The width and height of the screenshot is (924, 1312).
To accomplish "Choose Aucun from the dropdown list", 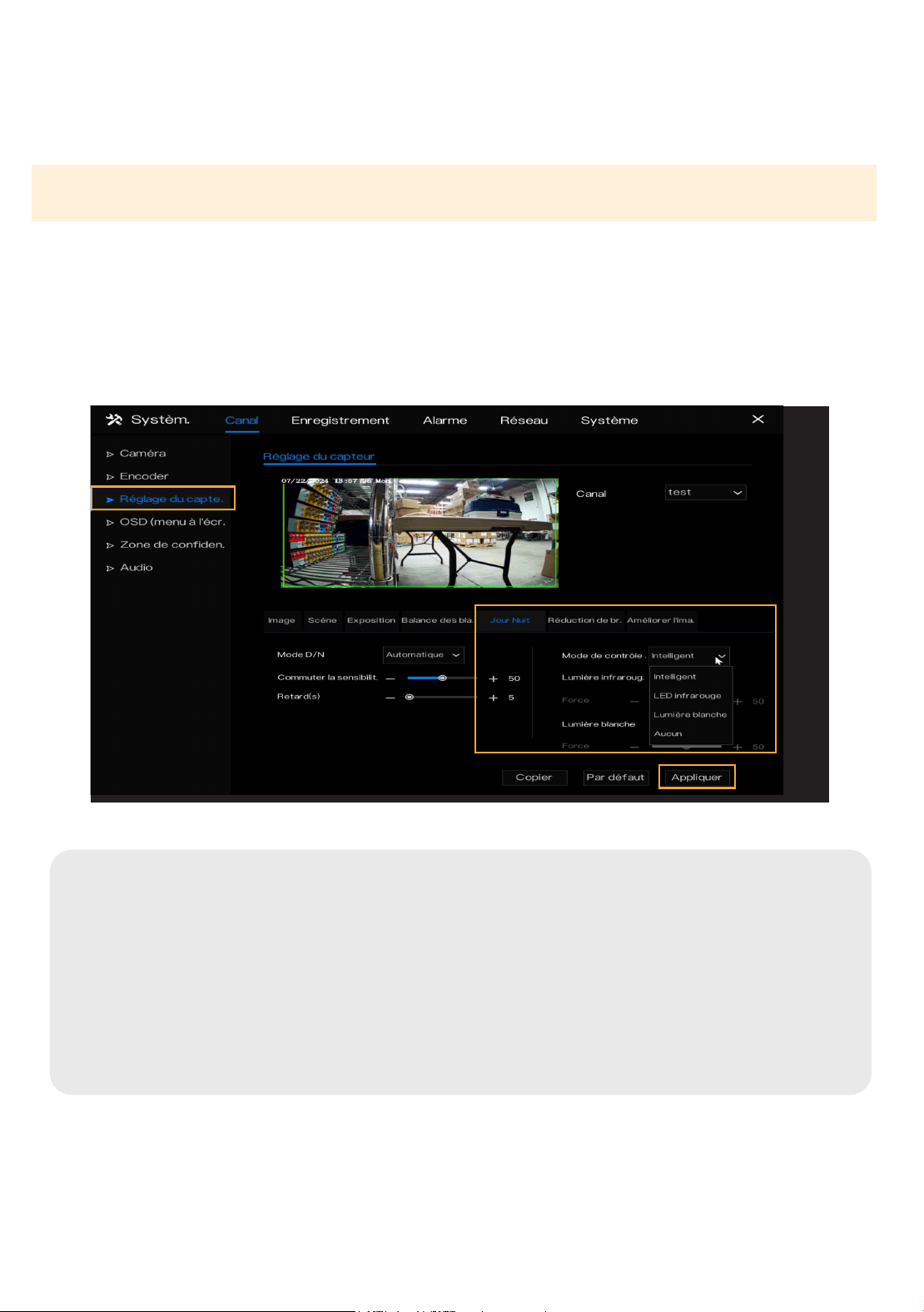I will click(690, 734).
